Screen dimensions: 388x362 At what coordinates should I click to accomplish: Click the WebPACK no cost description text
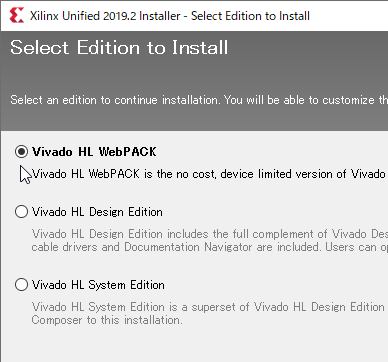tap(210, 174)
